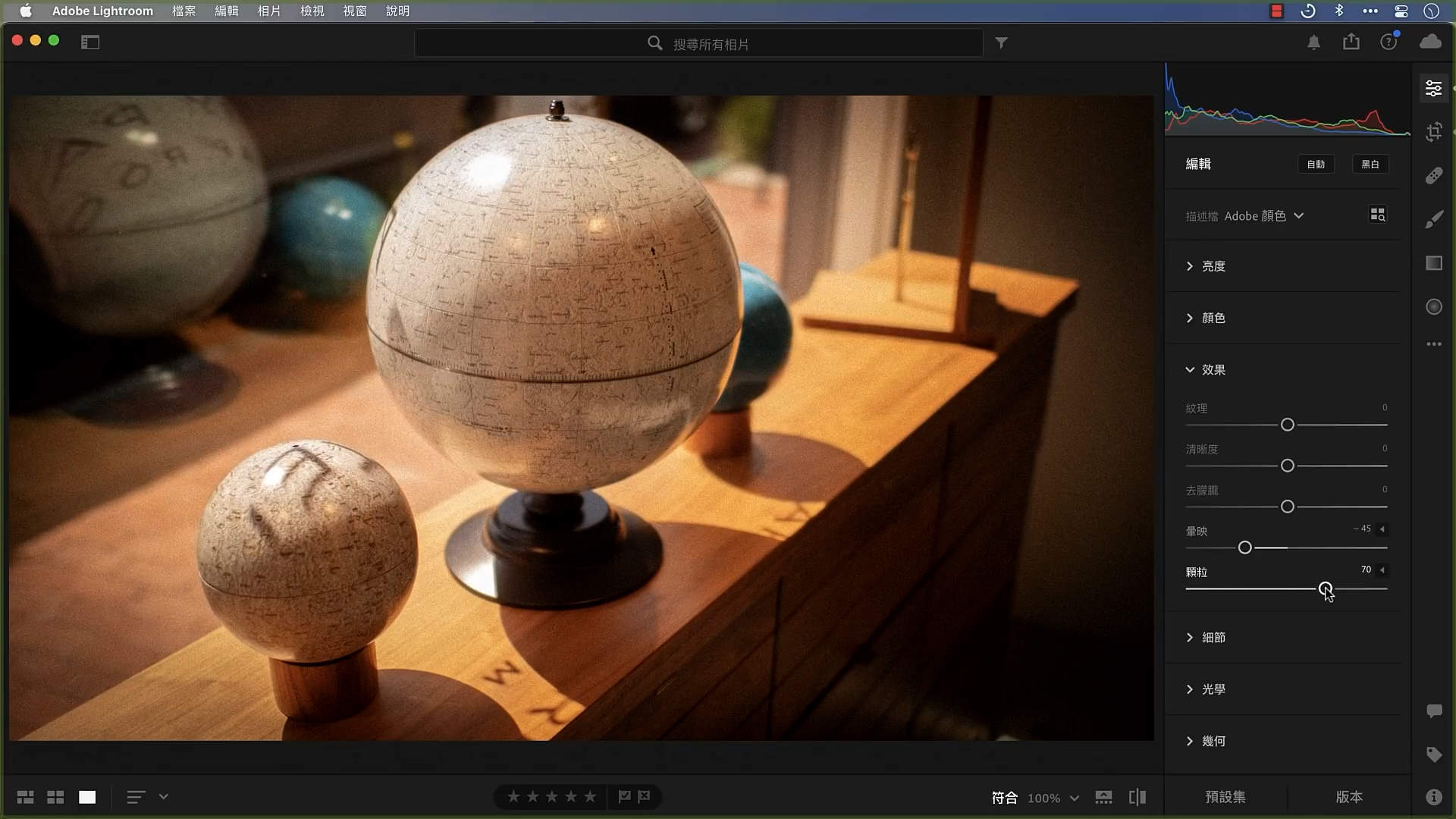Screen dimensions: 1456x819
Task: Collapse the 效果 section
Action: [x=1211, y=370]
